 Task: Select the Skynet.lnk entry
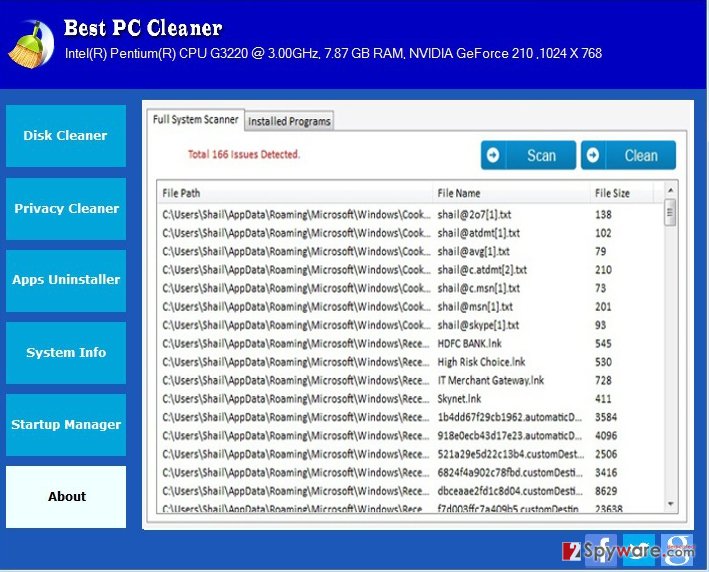pyautogui.click(x=411, y=399)
